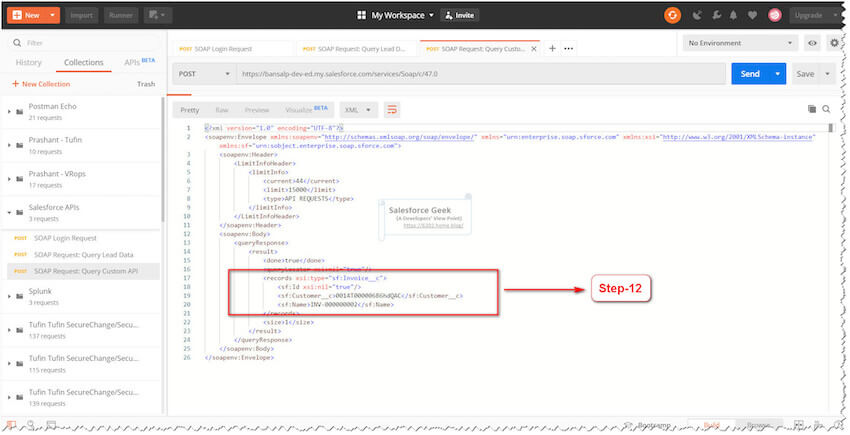The height and width of the screenshot is (435, 850).
Task: Switch to the Collections tab
Action: coord(83,62)
